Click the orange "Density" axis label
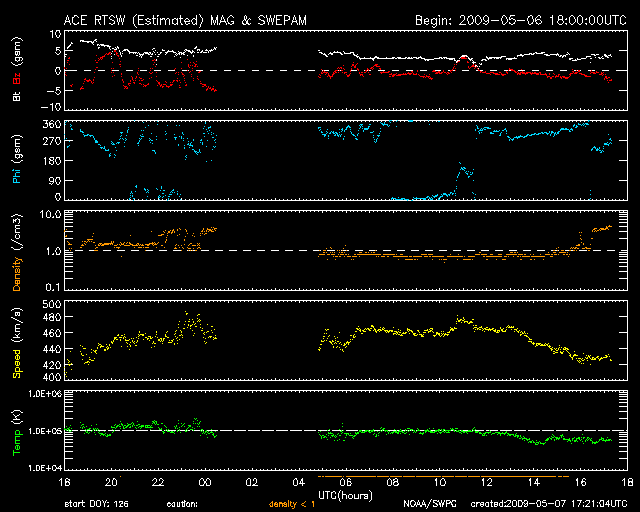Screen dimensions: 640x512 [x=17, y=274]
